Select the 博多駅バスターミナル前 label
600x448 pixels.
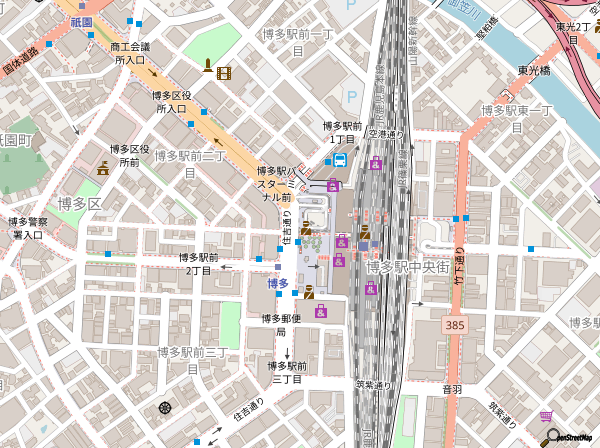coord(274,184)
